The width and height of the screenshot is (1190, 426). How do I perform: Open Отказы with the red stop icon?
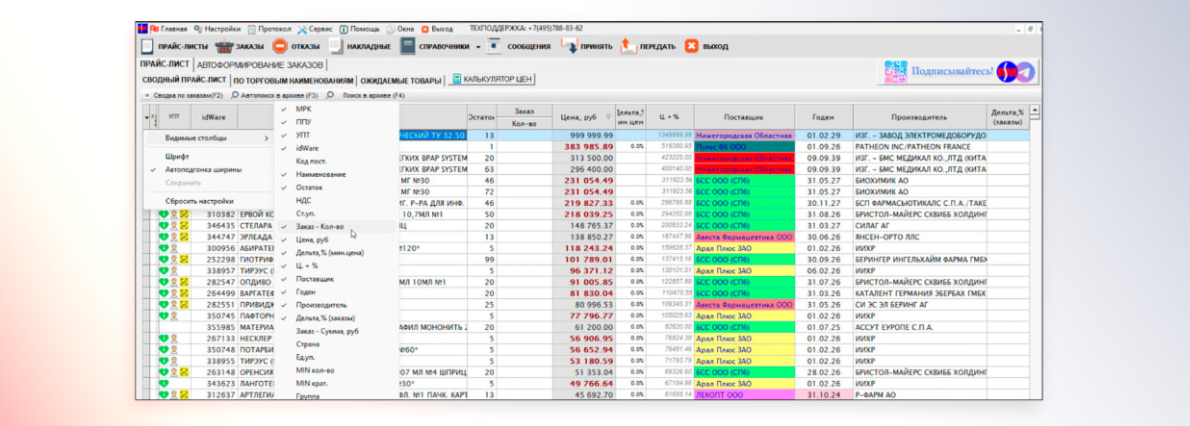click(280, 46)
